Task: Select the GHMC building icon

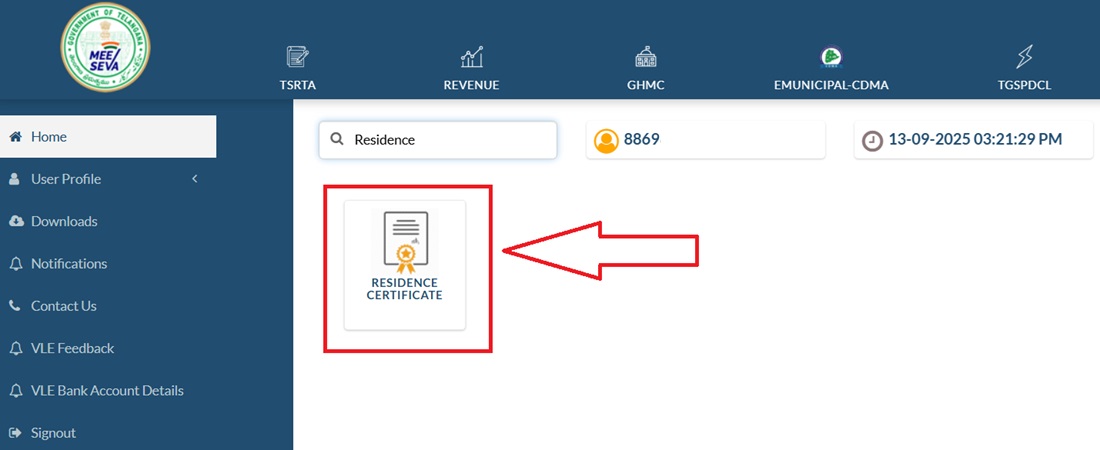Action: pyautogui.click(x=645, y=57)
